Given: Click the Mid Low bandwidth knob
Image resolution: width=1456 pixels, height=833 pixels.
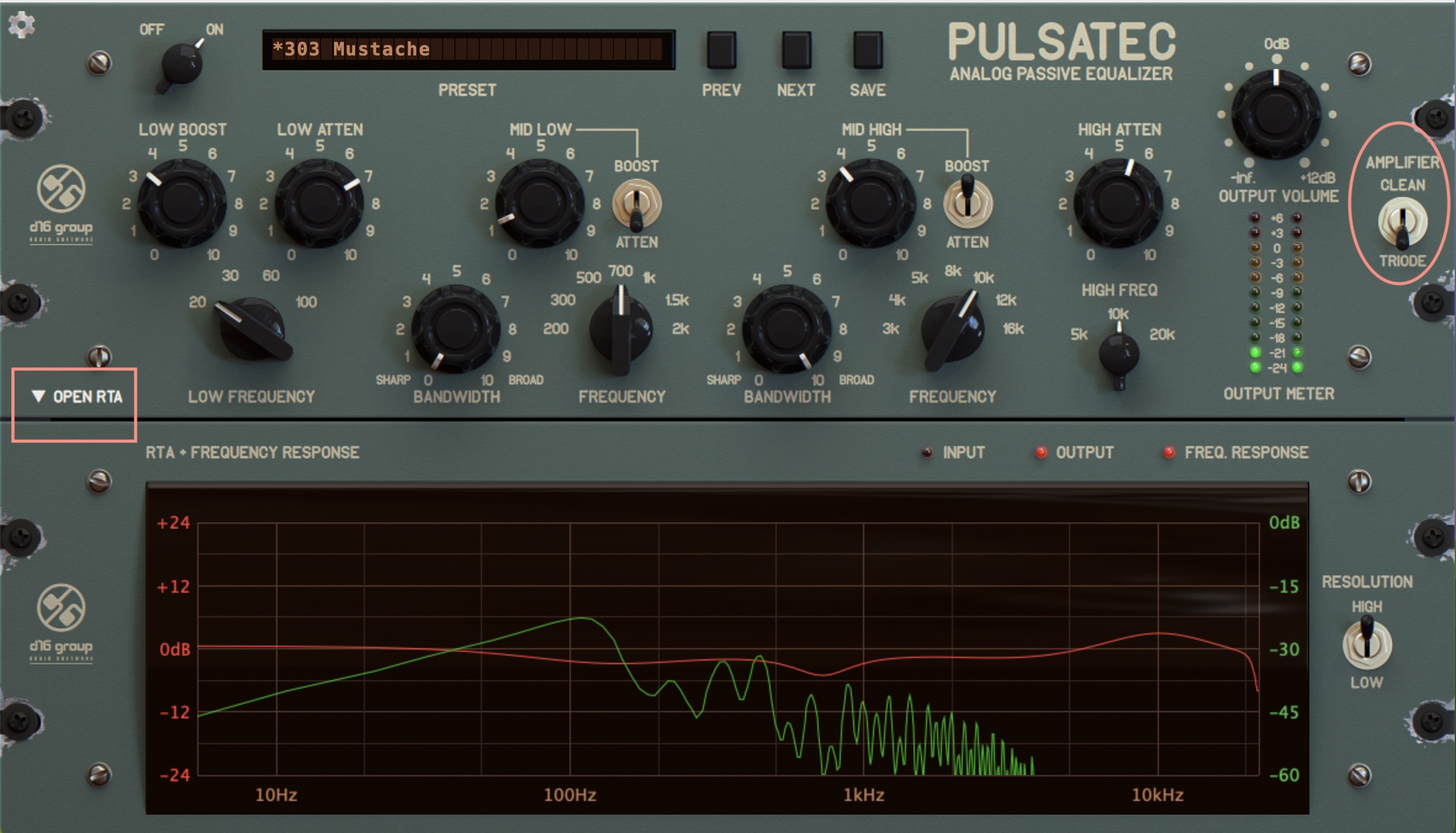Looking at the screenshot, I should click(x=456, y=328).
